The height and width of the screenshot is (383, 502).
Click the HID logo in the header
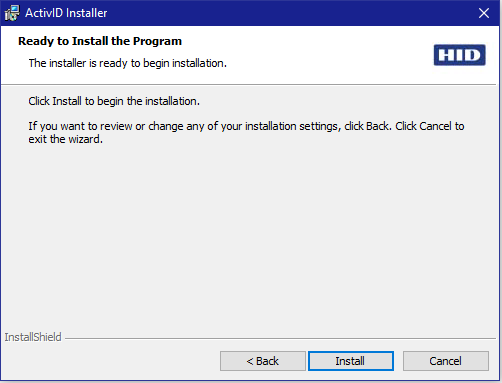point(459,55)
